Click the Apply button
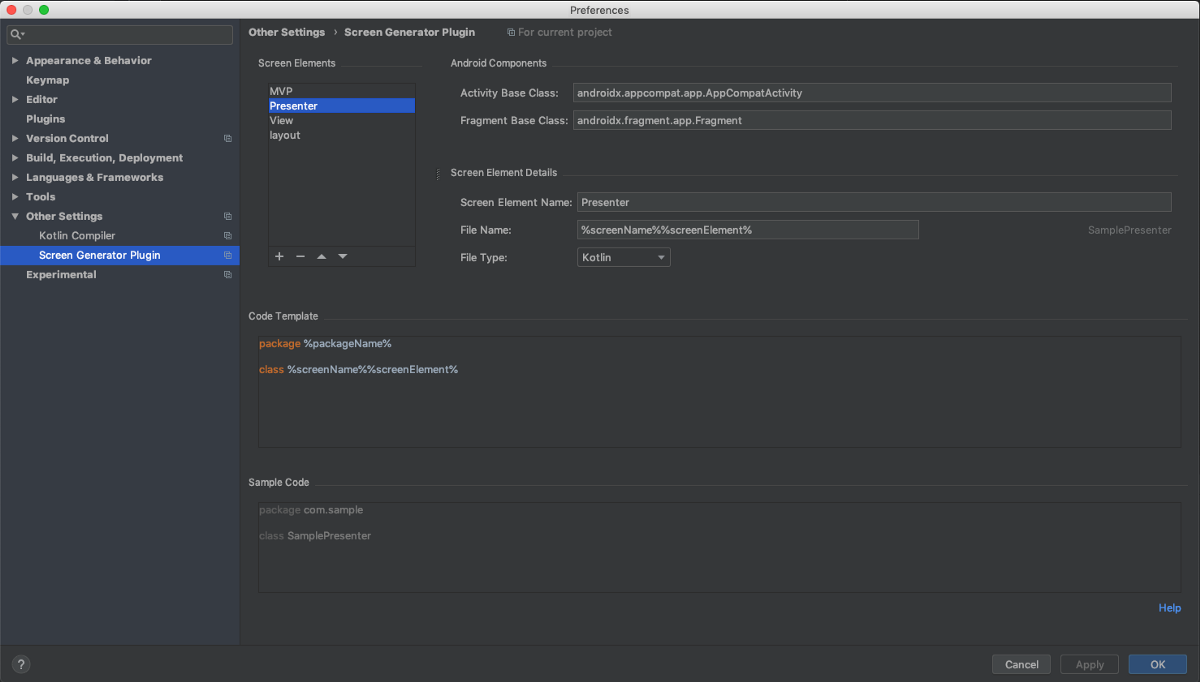Image resolution: width=1200 pixels, height=682 pixels. coord(1089,664)
